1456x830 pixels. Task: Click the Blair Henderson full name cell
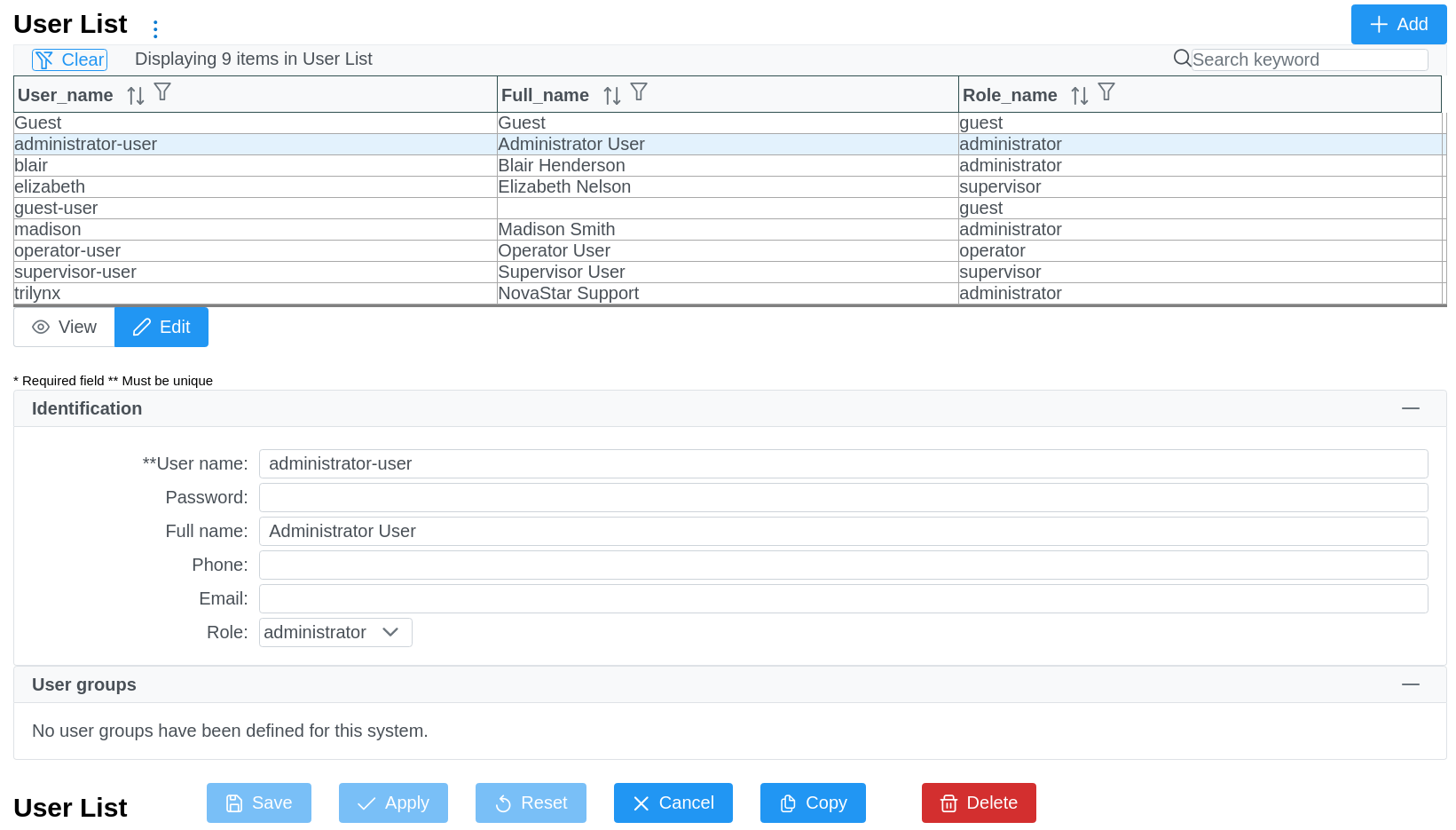[x=728, y=165]
